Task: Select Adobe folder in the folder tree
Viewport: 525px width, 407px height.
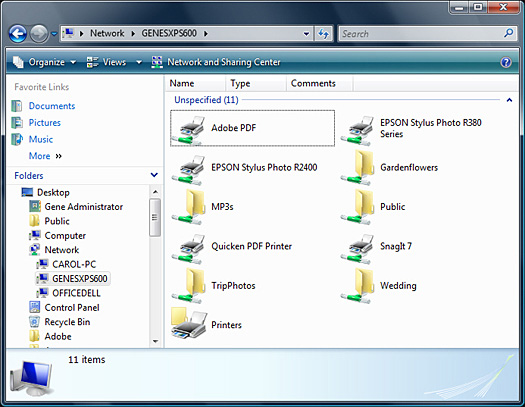Action: (58, 336)
